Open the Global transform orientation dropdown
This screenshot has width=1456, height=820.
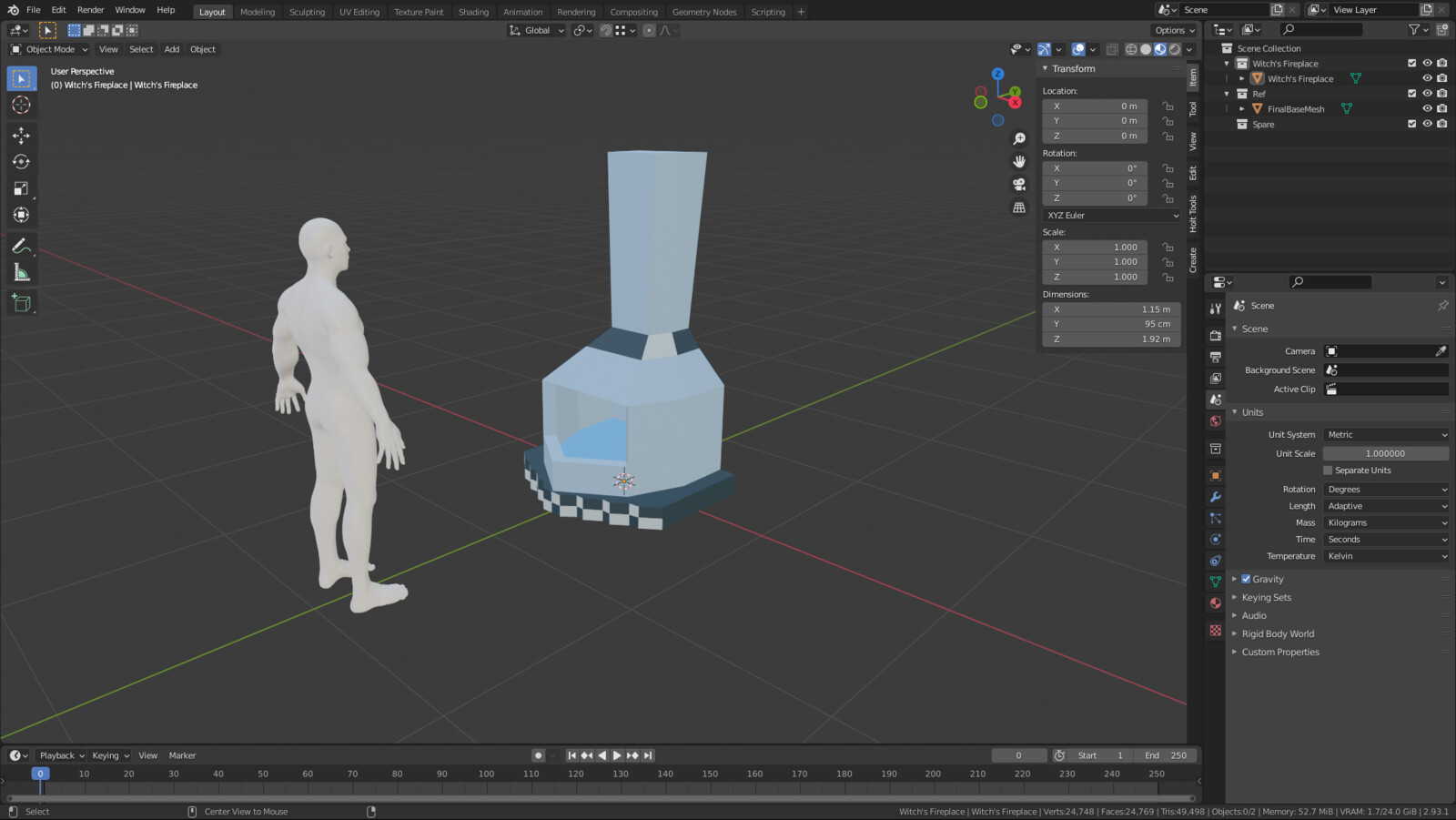pos(537,30)
